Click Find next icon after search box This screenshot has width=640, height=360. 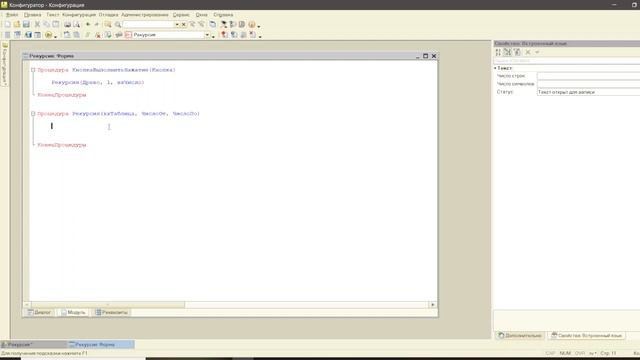click(192, 24)
